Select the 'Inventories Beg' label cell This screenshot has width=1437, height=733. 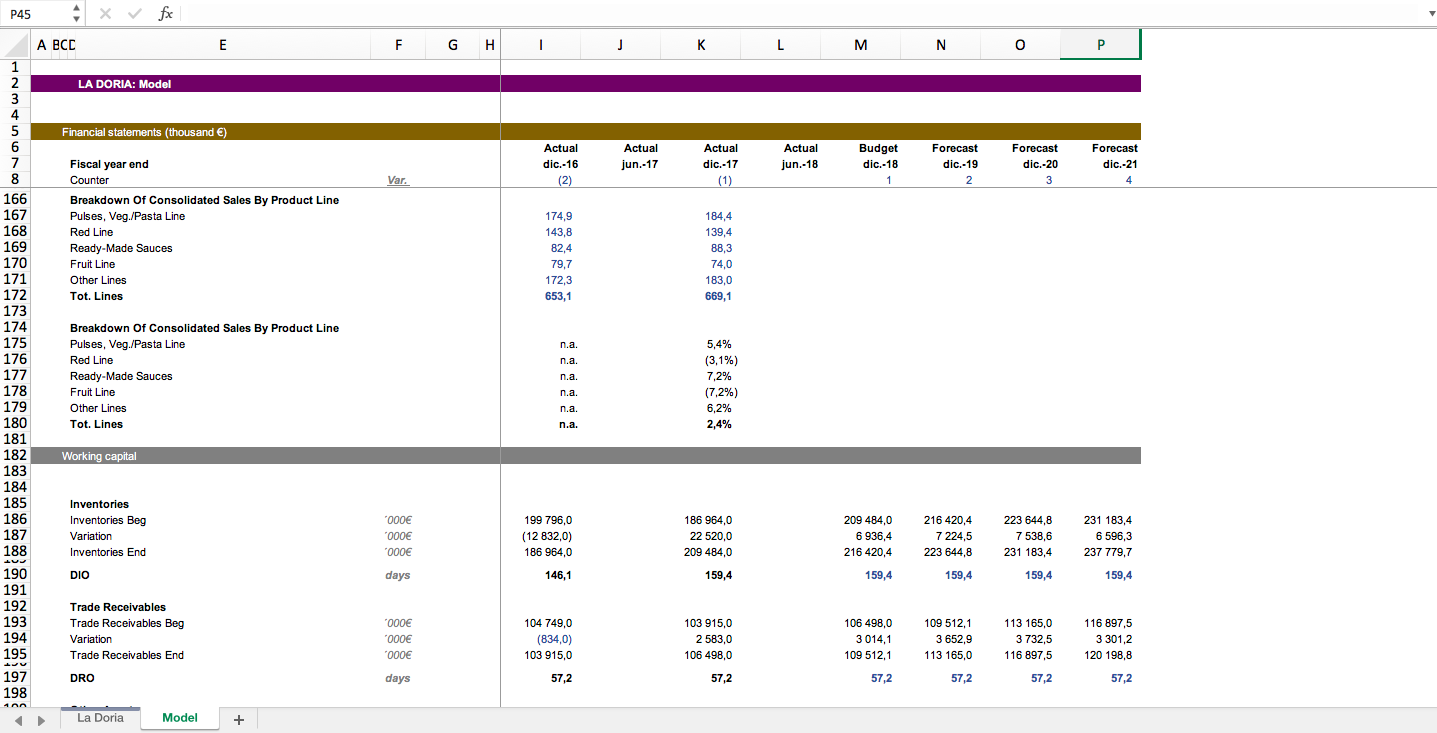click(108, 520)
